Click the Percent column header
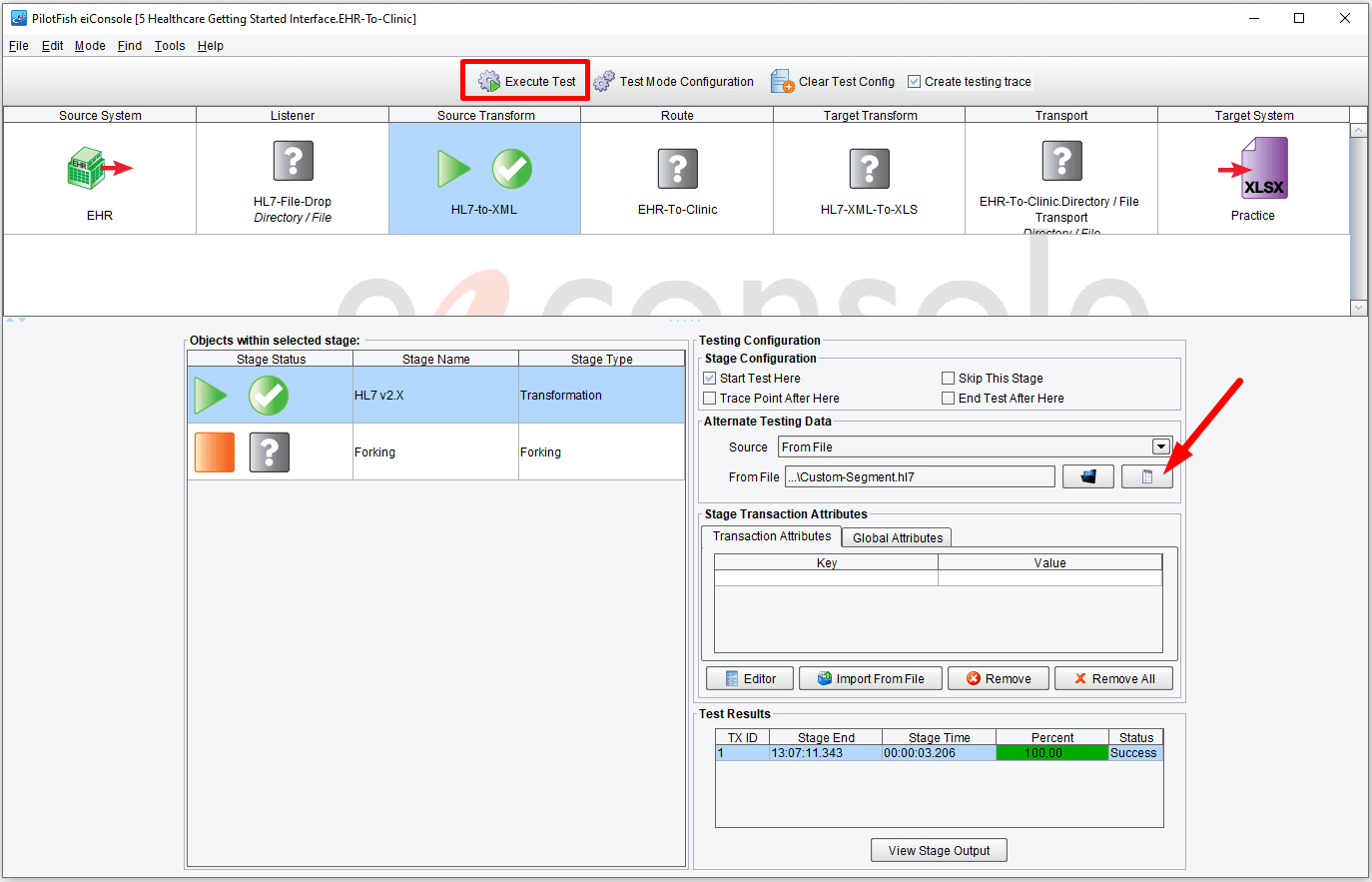 tap(1052, 737)
